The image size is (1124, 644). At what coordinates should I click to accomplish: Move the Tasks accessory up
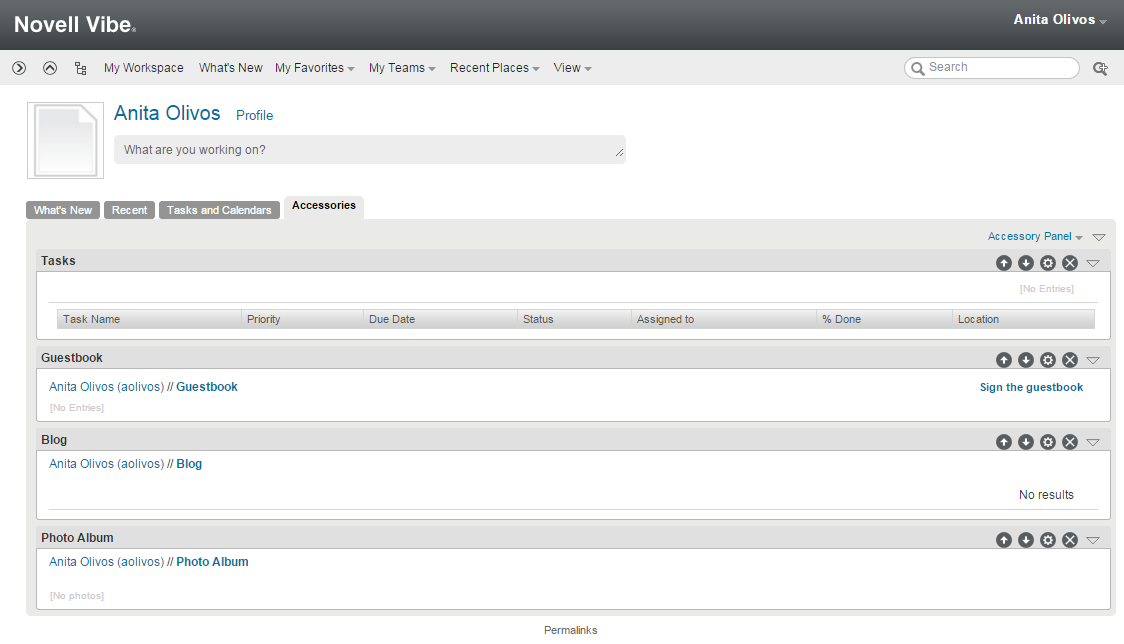point(1004,263)
